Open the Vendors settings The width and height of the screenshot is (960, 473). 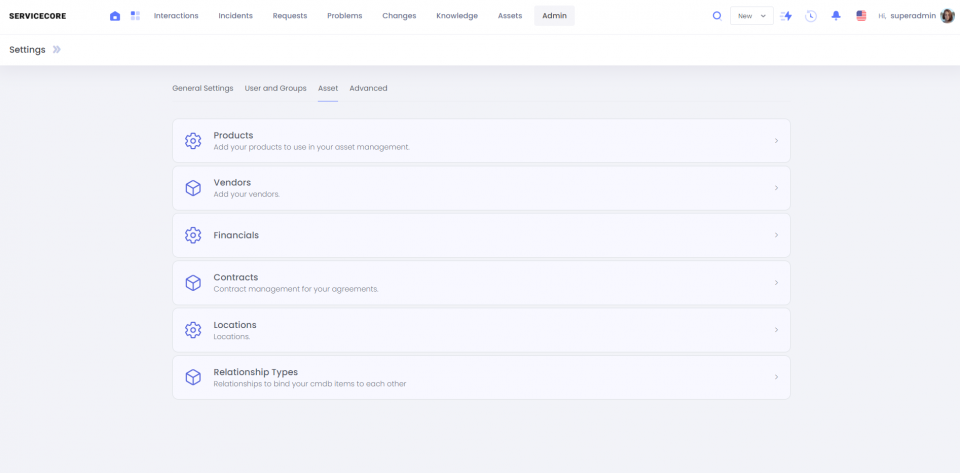tap(481, 188)
